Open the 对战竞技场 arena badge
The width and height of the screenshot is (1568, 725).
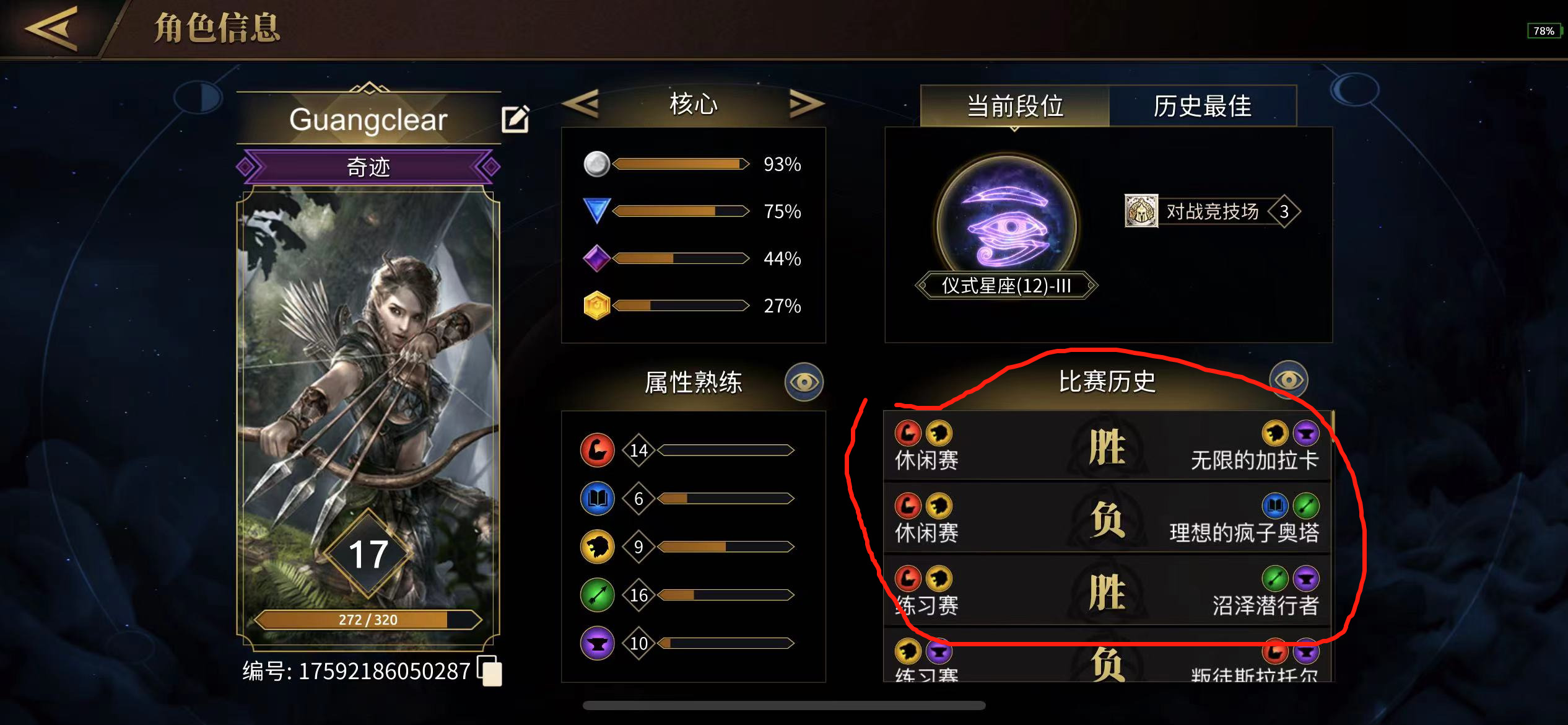[1212, 211]
